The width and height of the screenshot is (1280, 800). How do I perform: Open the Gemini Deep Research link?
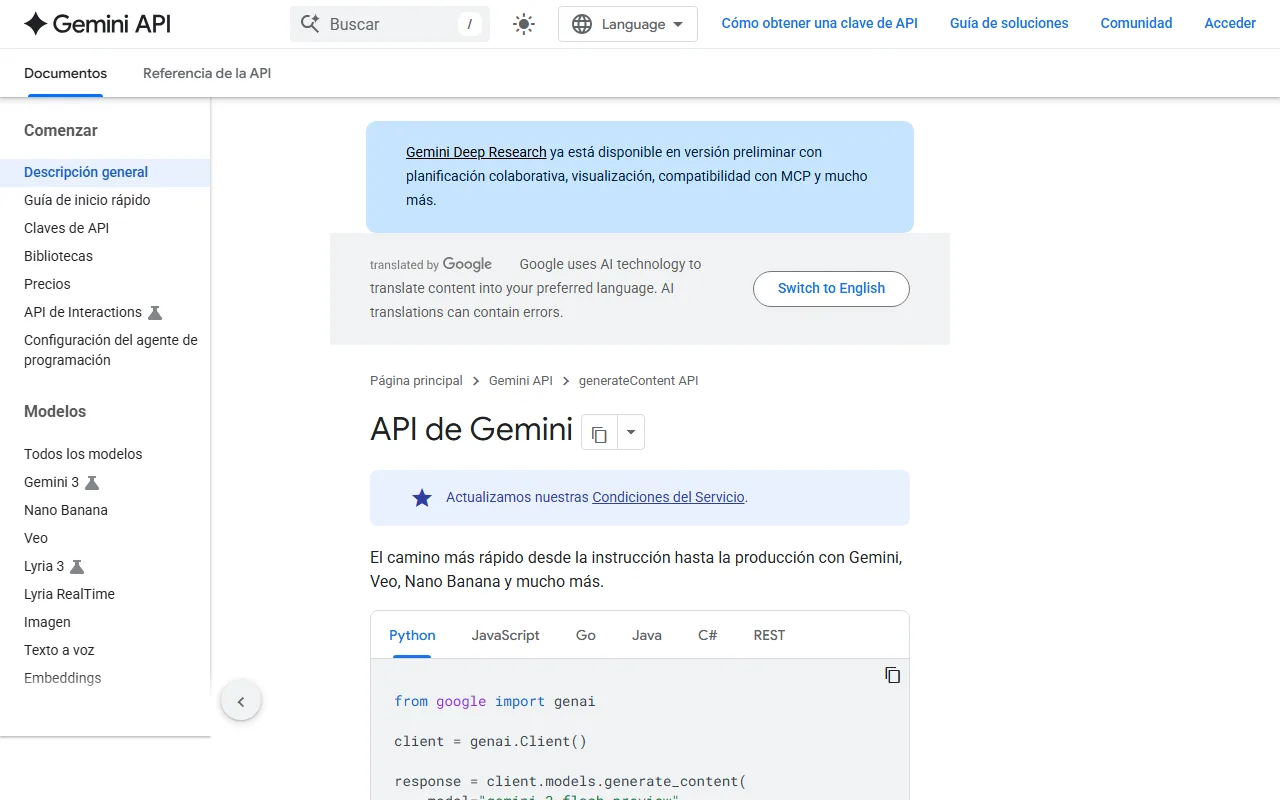[476, 152]
